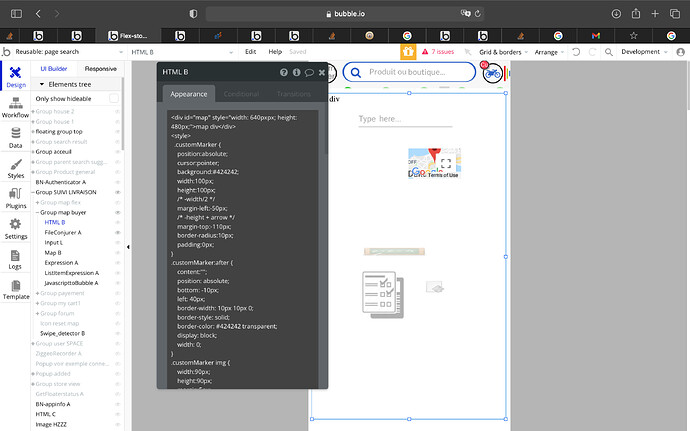
Task: Open the user account avatar
Action: [x=680, y=52]
